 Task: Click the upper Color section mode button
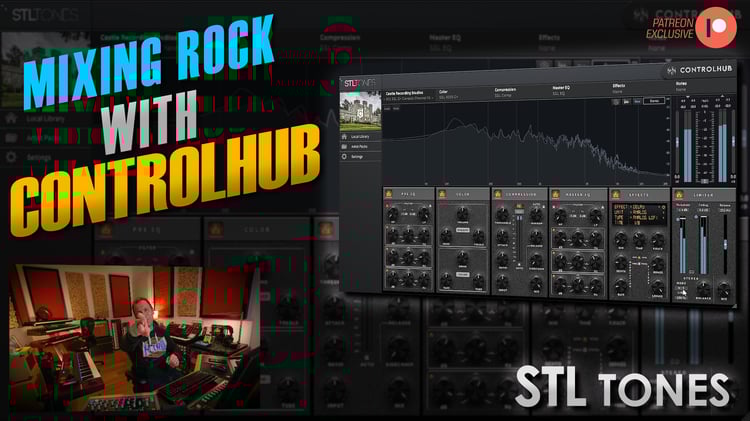[463, 230]
